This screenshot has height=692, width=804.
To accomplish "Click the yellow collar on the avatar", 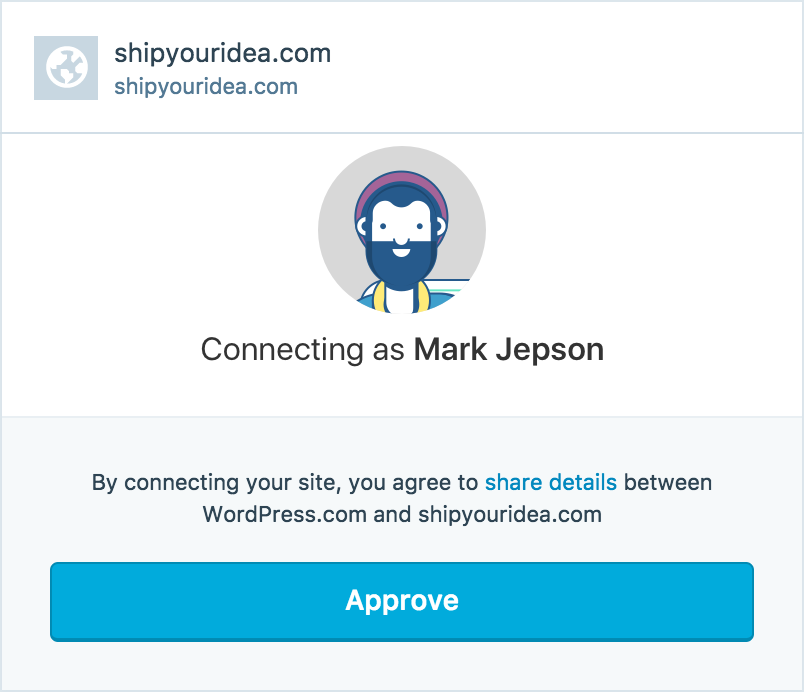I will click(377, 297).
